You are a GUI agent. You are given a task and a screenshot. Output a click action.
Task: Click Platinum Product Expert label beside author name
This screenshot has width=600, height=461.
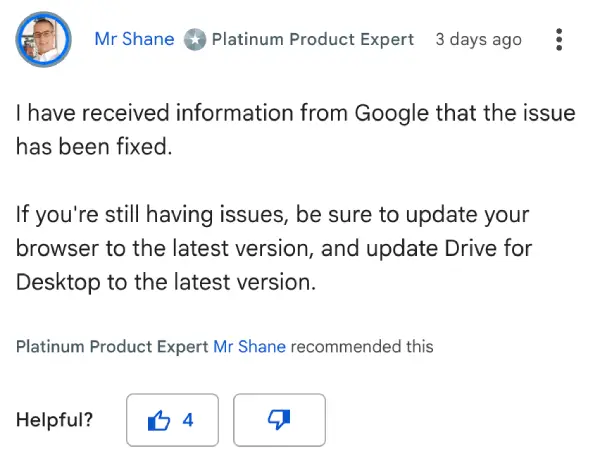click(313, 39)
